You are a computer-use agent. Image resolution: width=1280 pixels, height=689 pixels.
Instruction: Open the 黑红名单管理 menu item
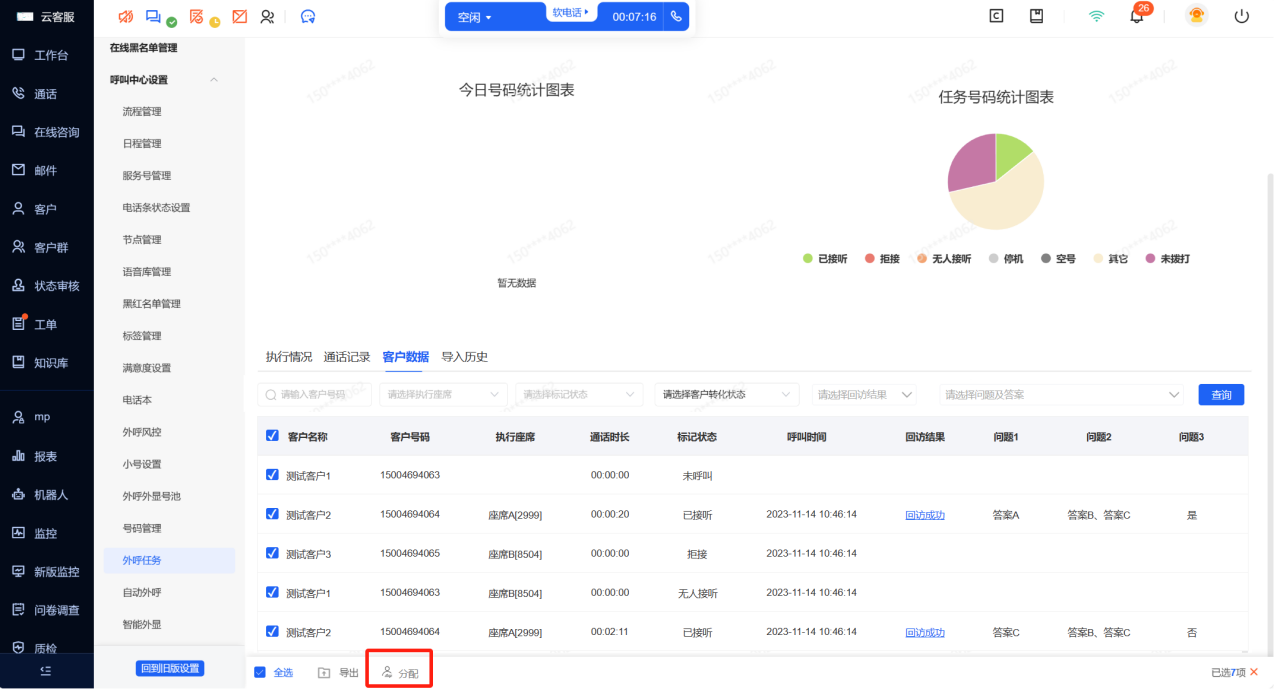click(152, 304)
